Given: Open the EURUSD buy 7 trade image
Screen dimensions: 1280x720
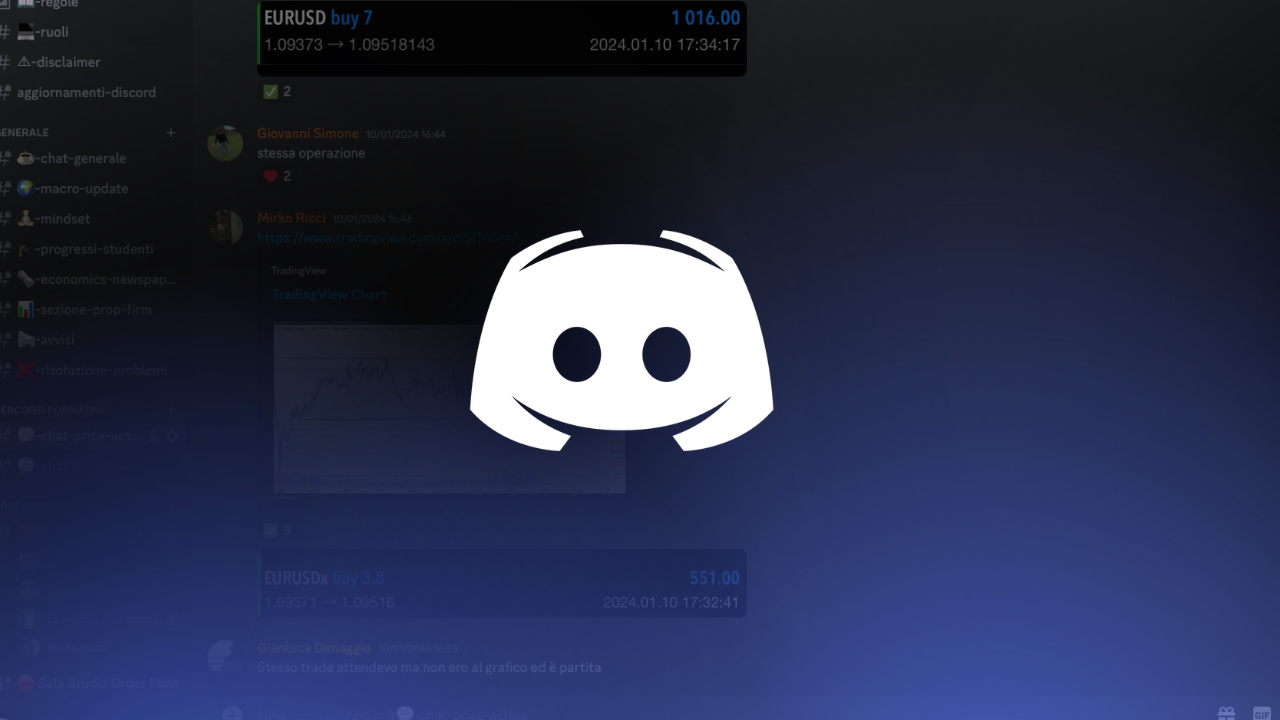Looking at the screenshot, I should pyautogui.click(x=502, y=38).
